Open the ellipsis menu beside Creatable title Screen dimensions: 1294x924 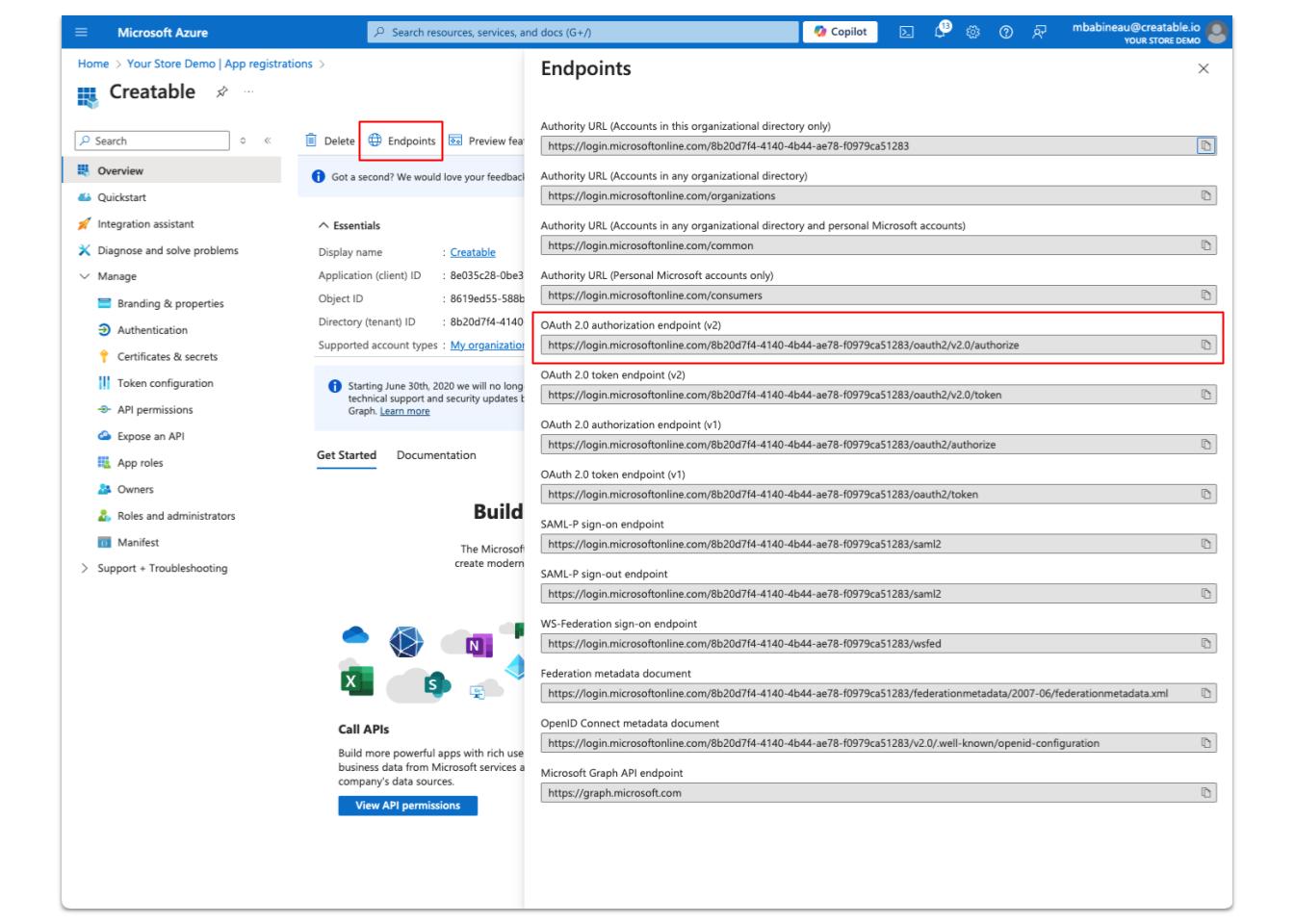[x=249, y=92]
